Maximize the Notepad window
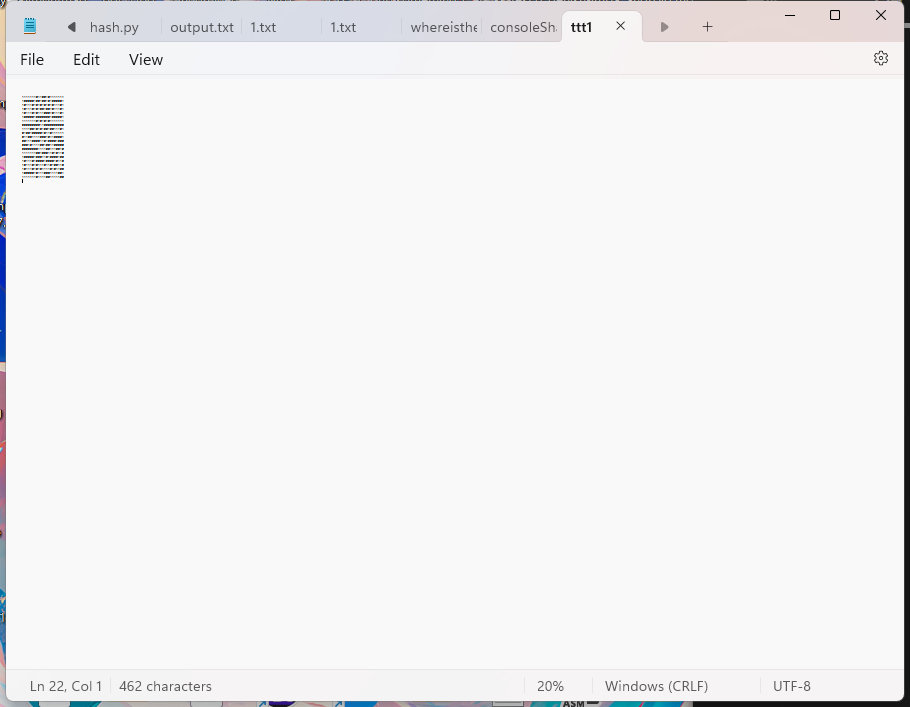Viewport: 910px width, 707px height. click(835, 15)
